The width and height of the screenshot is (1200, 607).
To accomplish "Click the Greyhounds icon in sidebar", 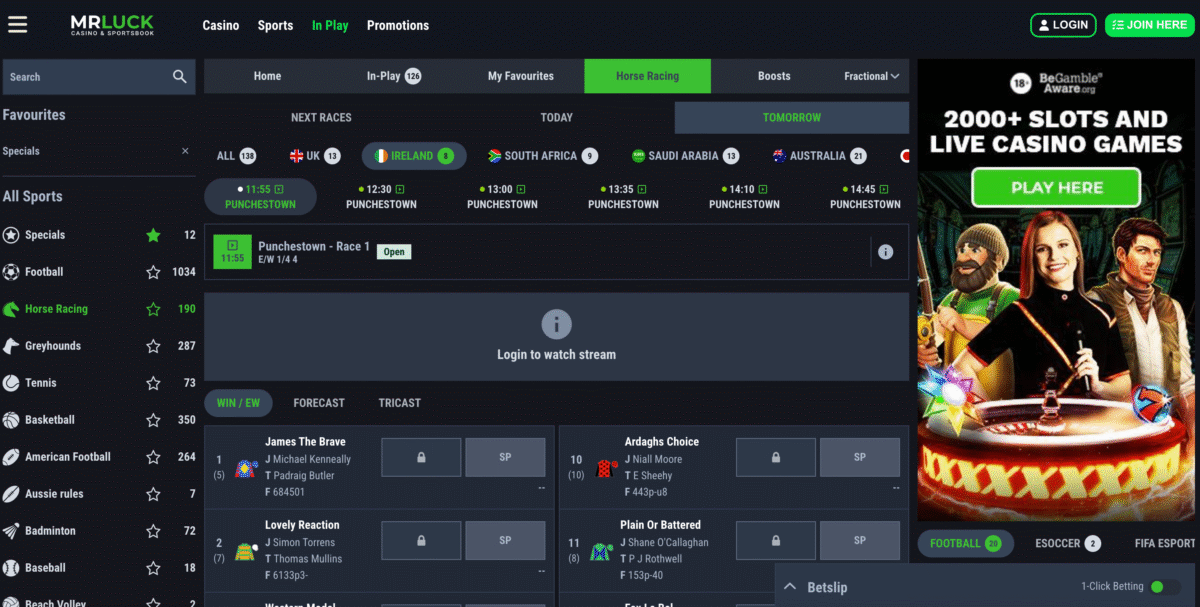I will click(11, 346).
